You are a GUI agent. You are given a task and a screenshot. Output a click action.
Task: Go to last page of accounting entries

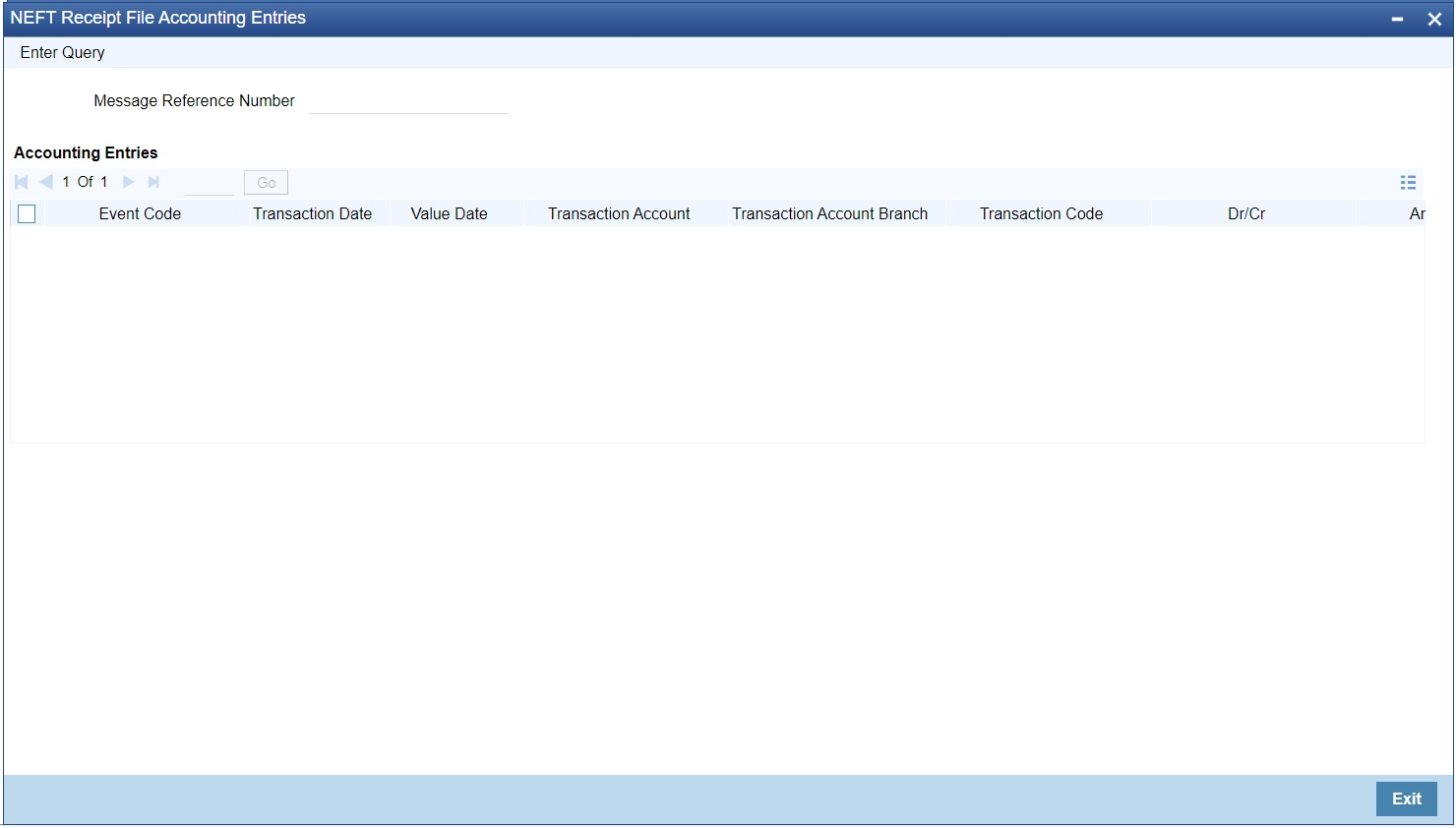click(153, 182)
